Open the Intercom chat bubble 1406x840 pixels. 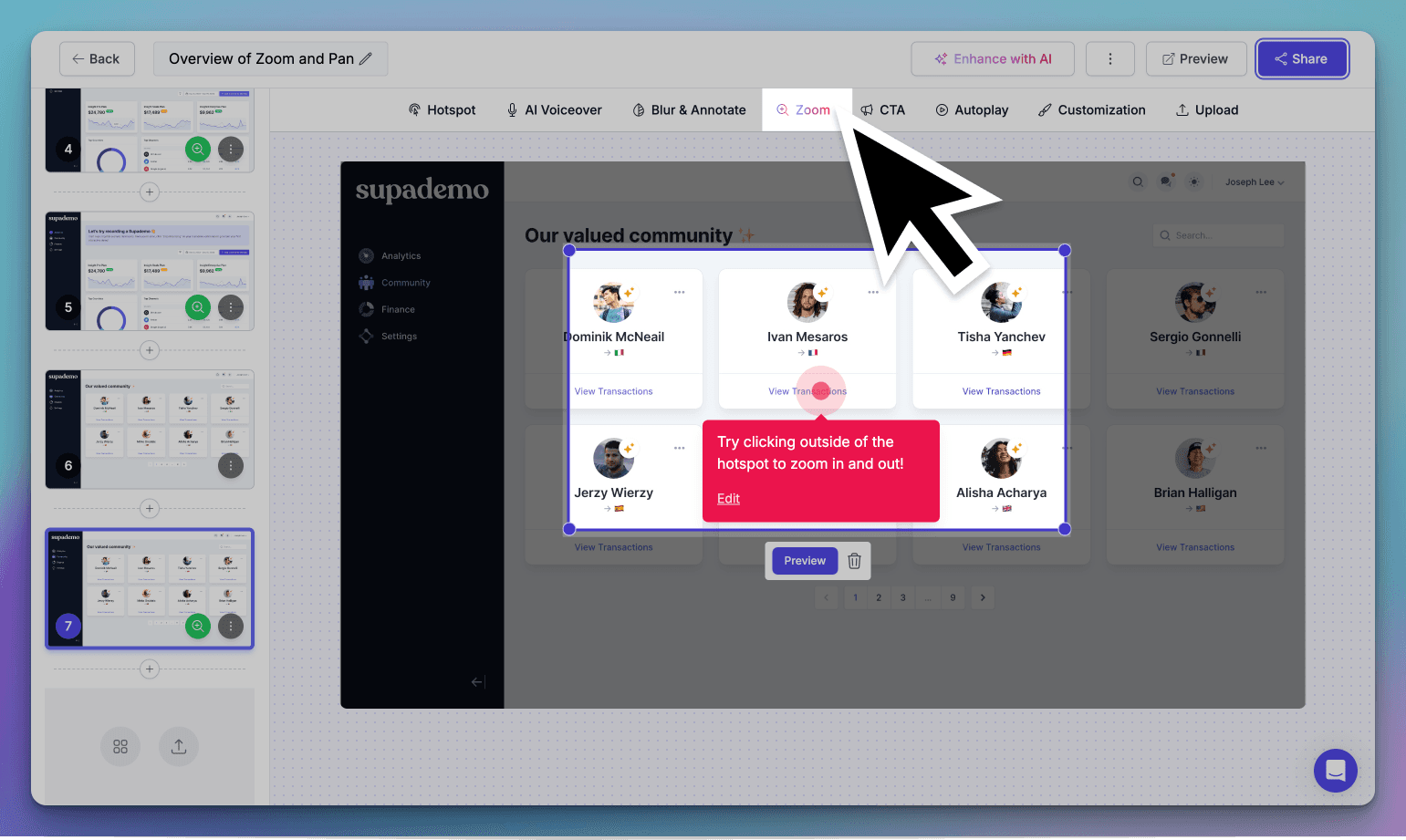(x=1336, y=771)
